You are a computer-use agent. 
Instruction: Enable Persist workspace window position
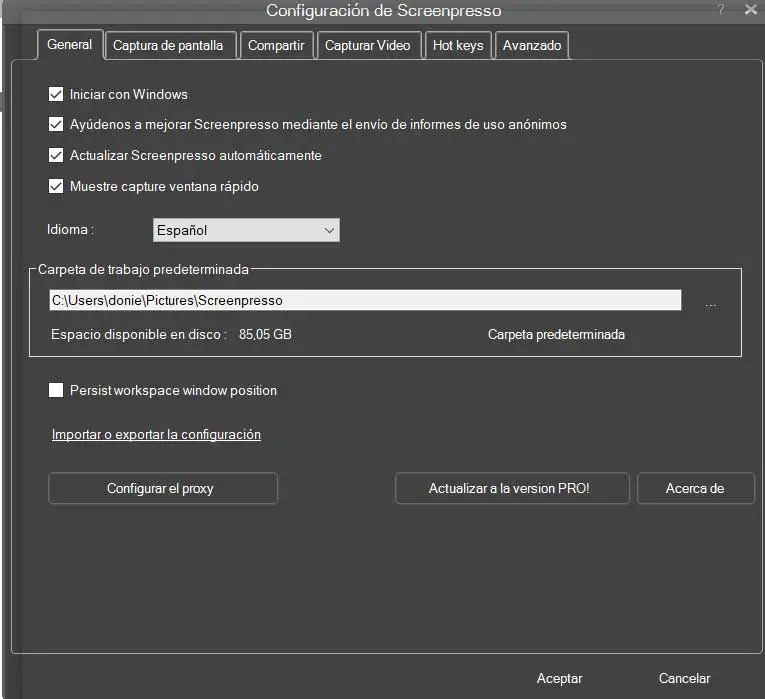pyautogui.click(x=56, y=390)
